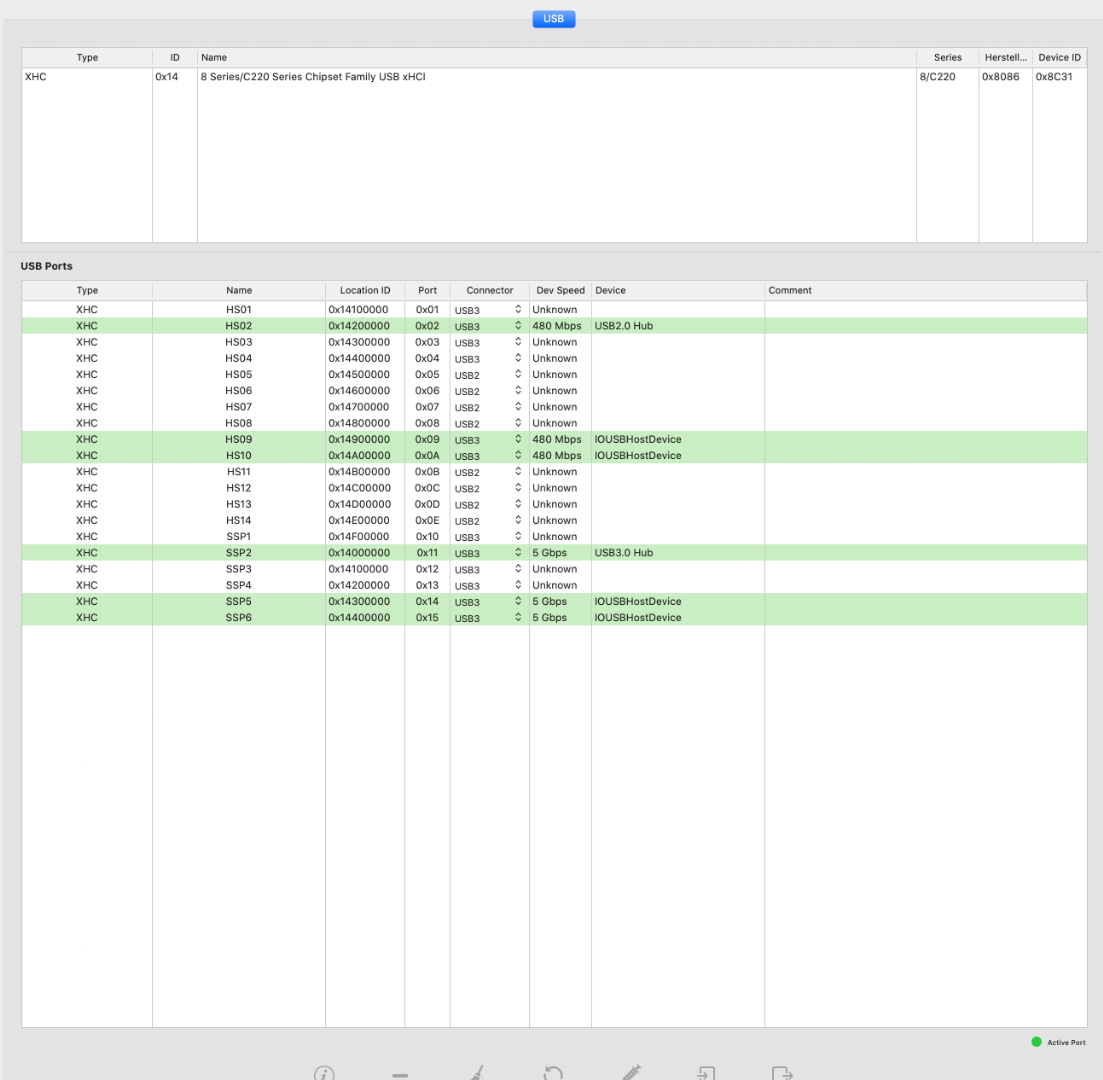This screenshot has width=1103, height=1080.
Task: Change connector type for SSP6 port
Action: (518, 617)
